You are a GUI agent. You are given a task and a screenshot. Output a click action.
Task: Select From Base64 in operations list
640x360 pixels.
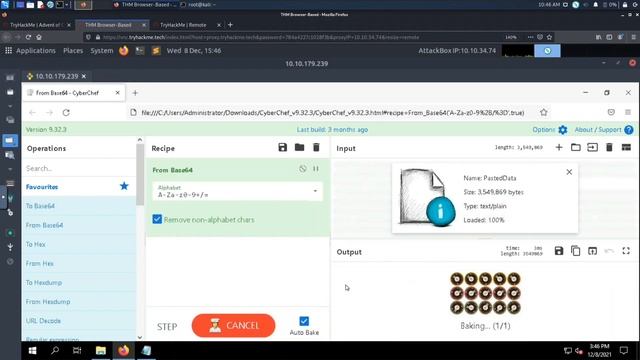(79, 225)
